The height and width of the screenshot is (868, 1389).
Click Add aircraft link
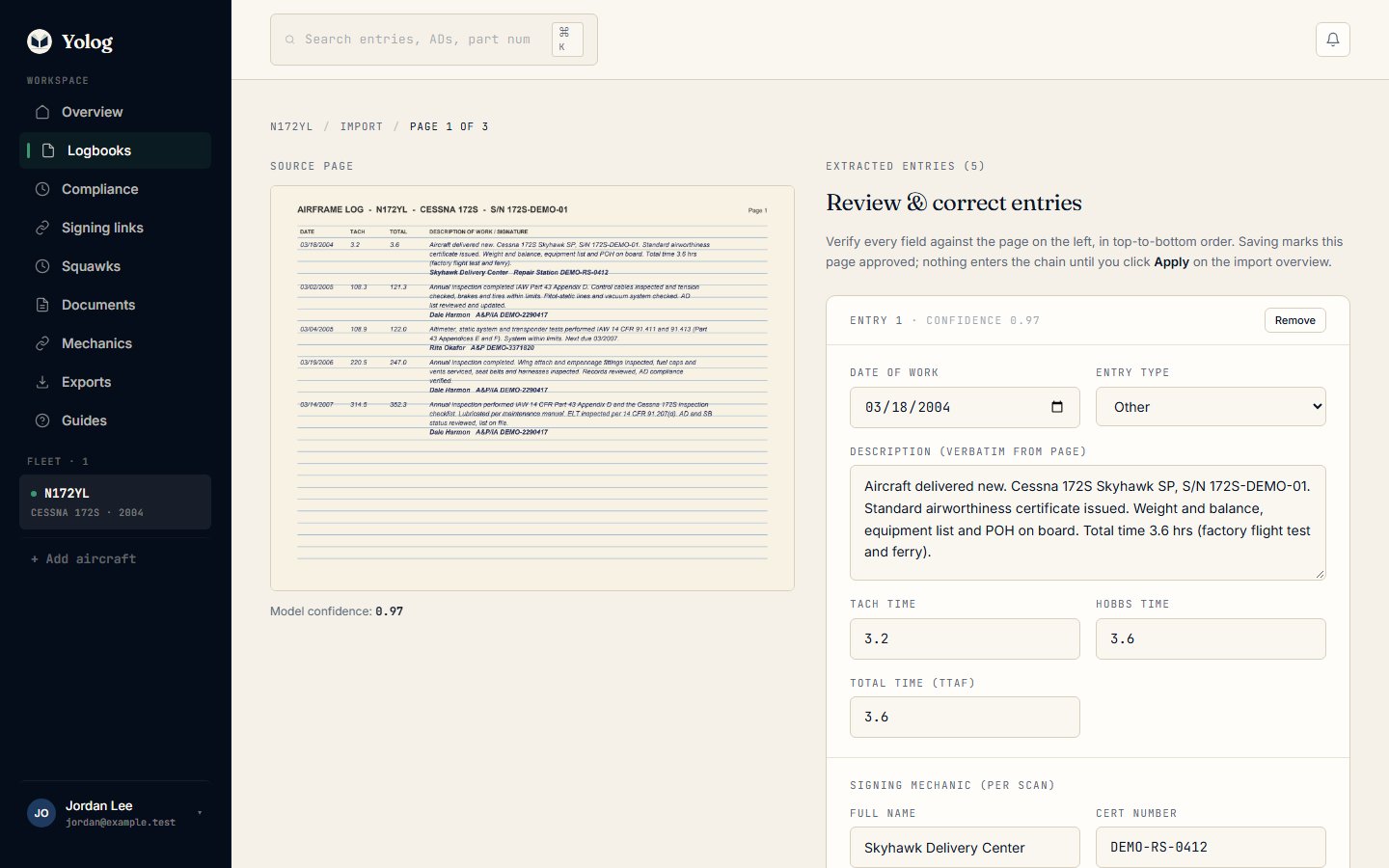tap(83, 558)
